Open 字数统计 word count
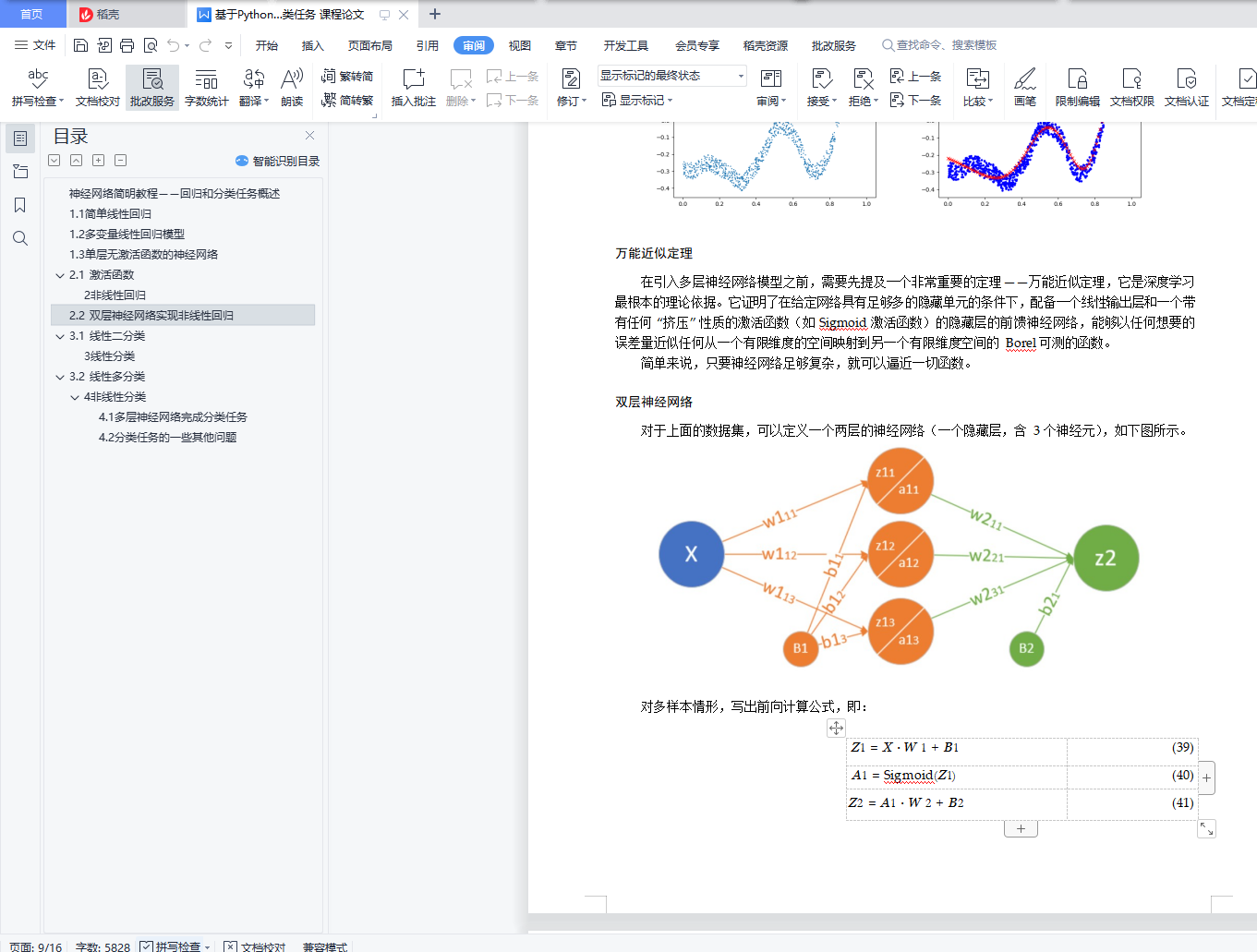 [x=207, y=89]
